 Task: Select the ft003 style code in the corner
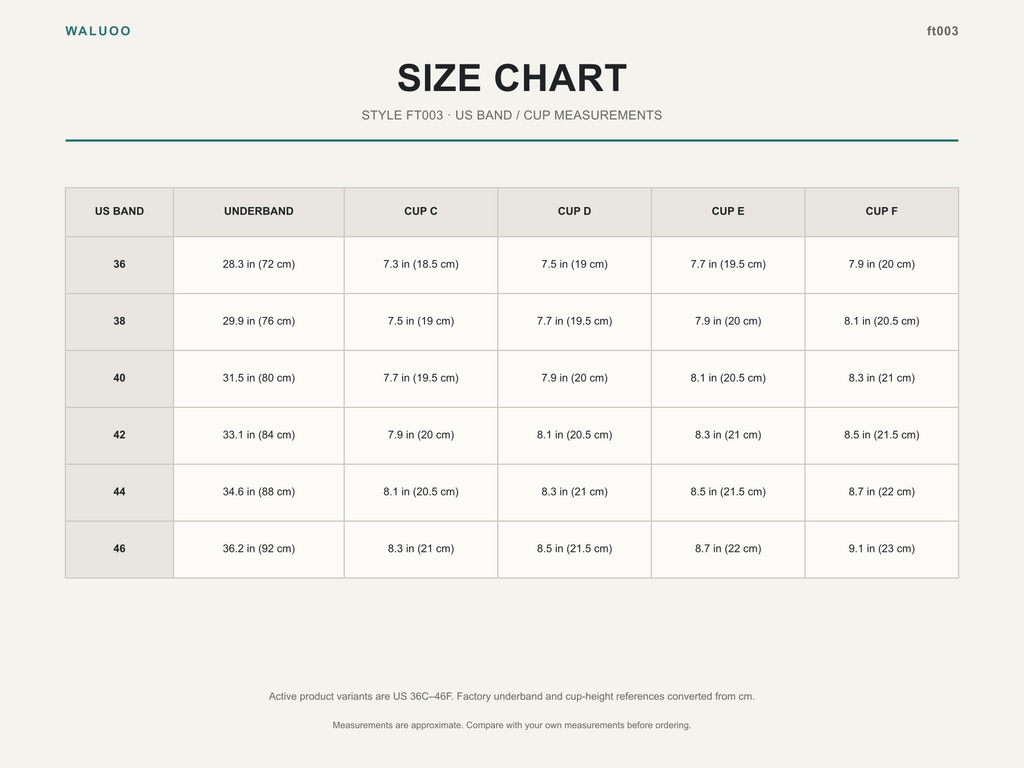[942, 31]
